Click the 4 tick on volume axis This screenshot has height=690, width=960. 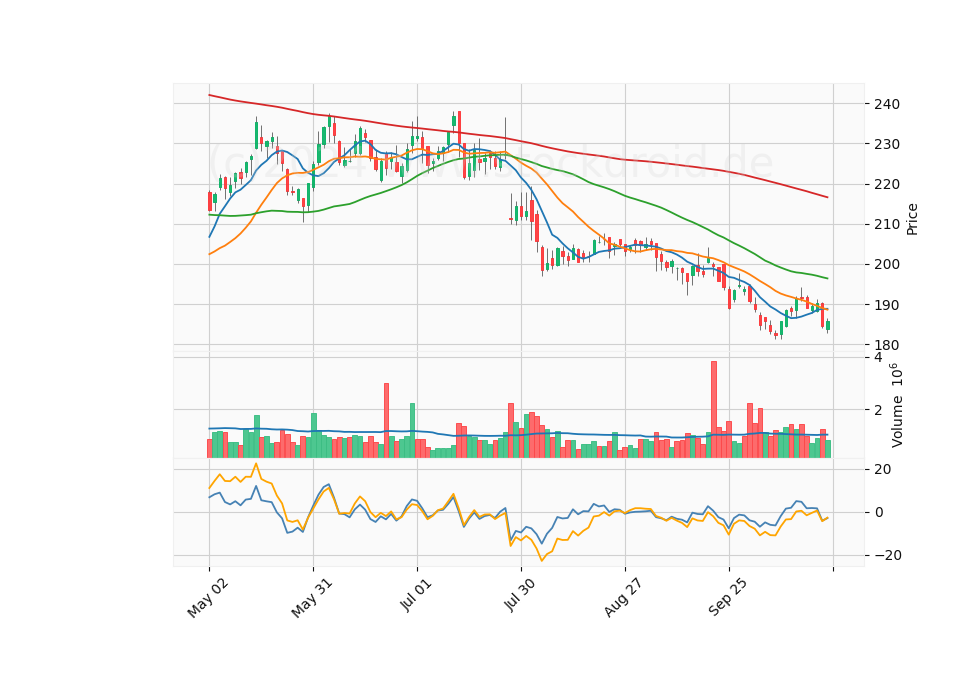(878, 358)
